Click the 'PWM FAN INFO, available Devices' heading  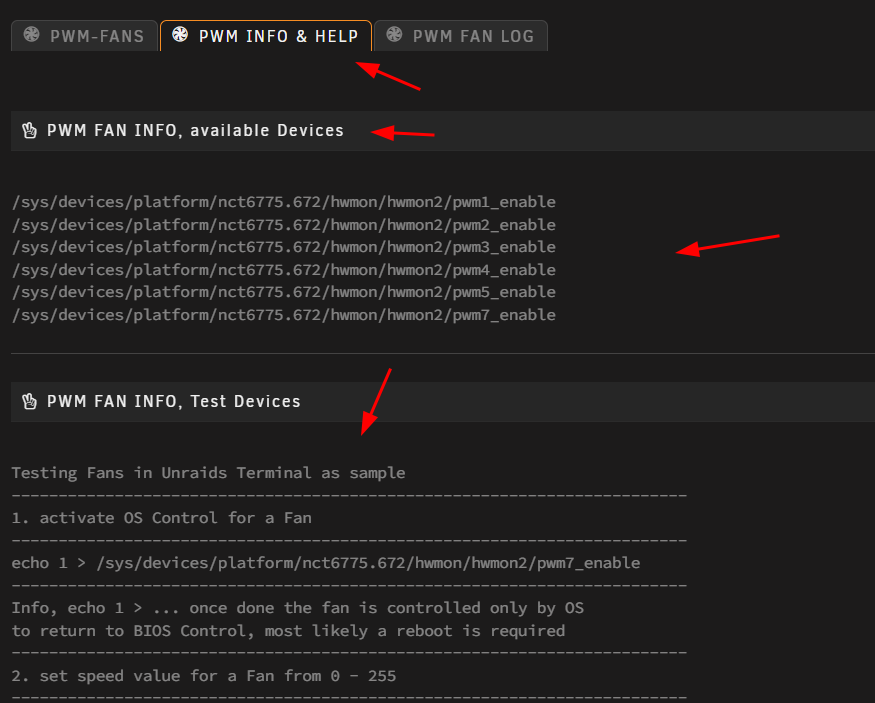(195, 131)
